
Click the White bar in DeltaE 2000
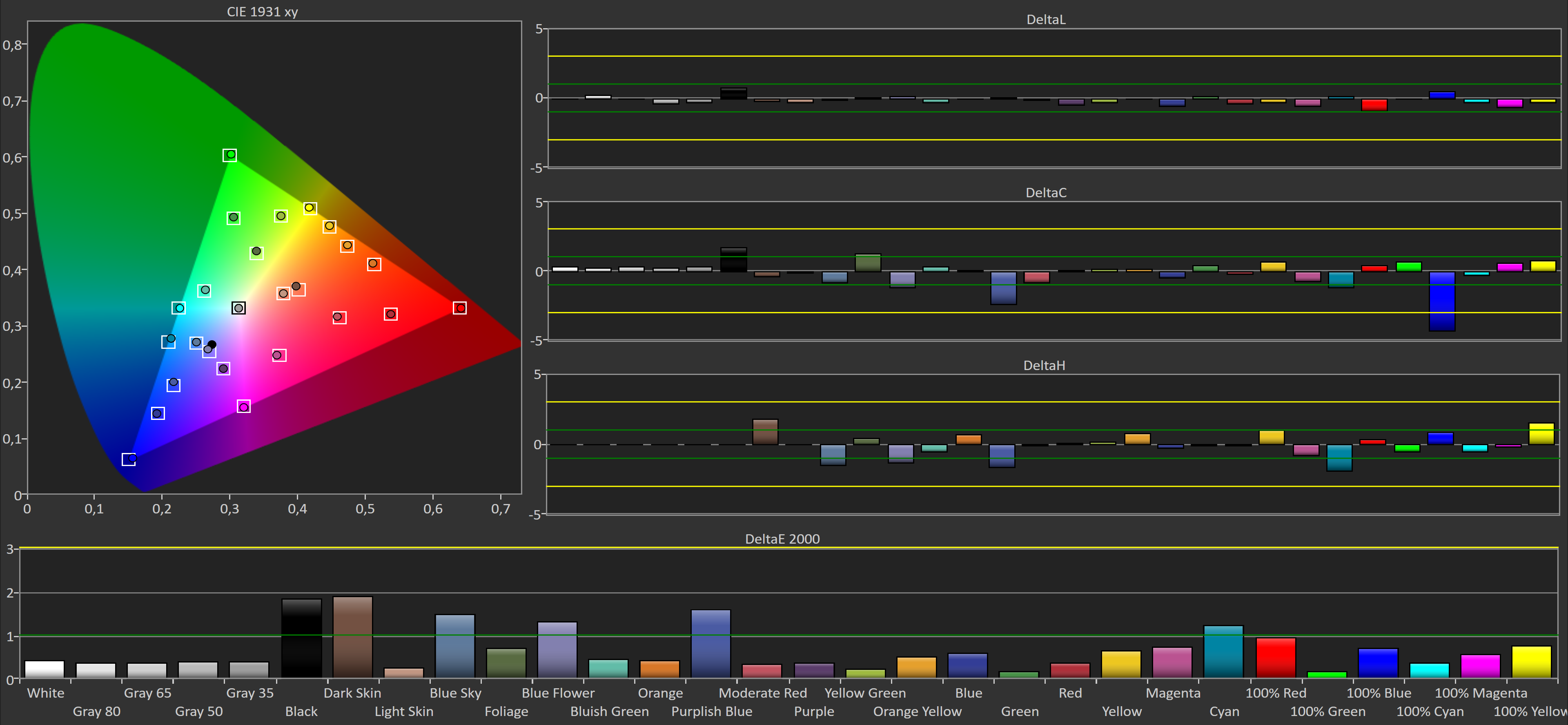pyautogui.click(x=45, y=669)
